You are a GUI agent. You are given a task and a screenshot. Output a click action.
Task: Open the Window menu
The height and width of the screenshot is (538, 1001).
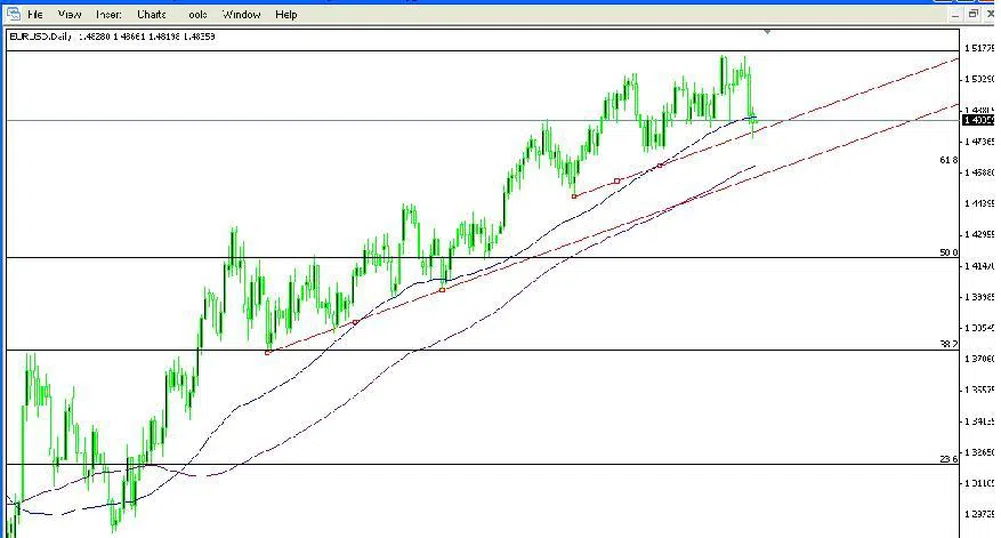pos(241,15)
